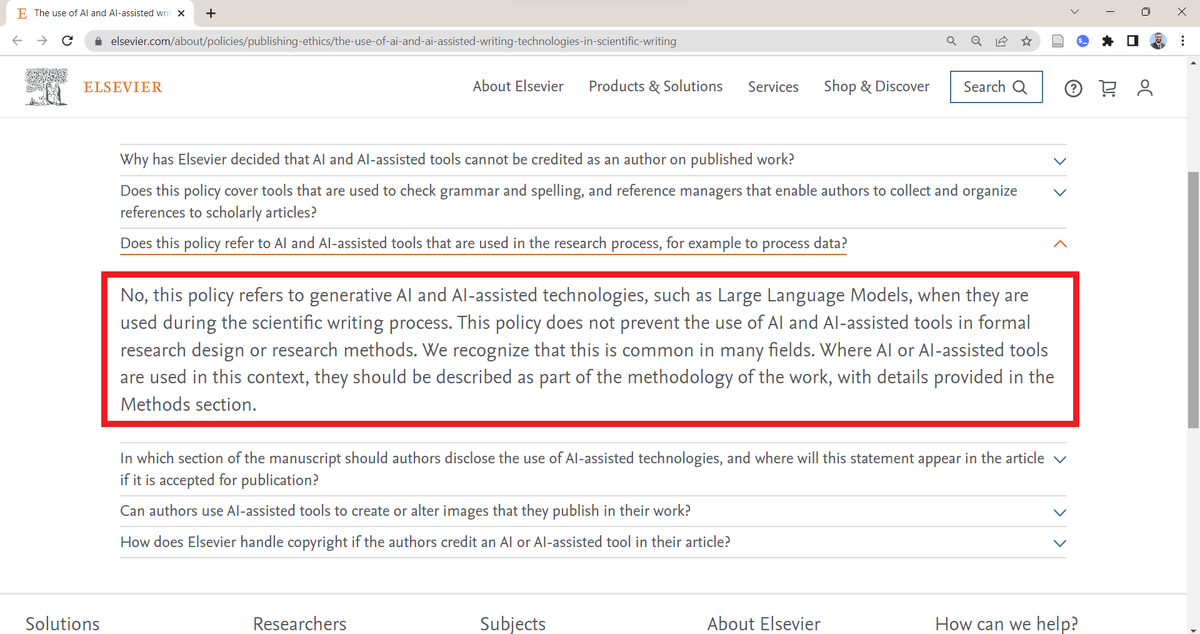Toggle the browser side panel icon
Viewport: 1200px width, 634px height.
coord(1132,41)
